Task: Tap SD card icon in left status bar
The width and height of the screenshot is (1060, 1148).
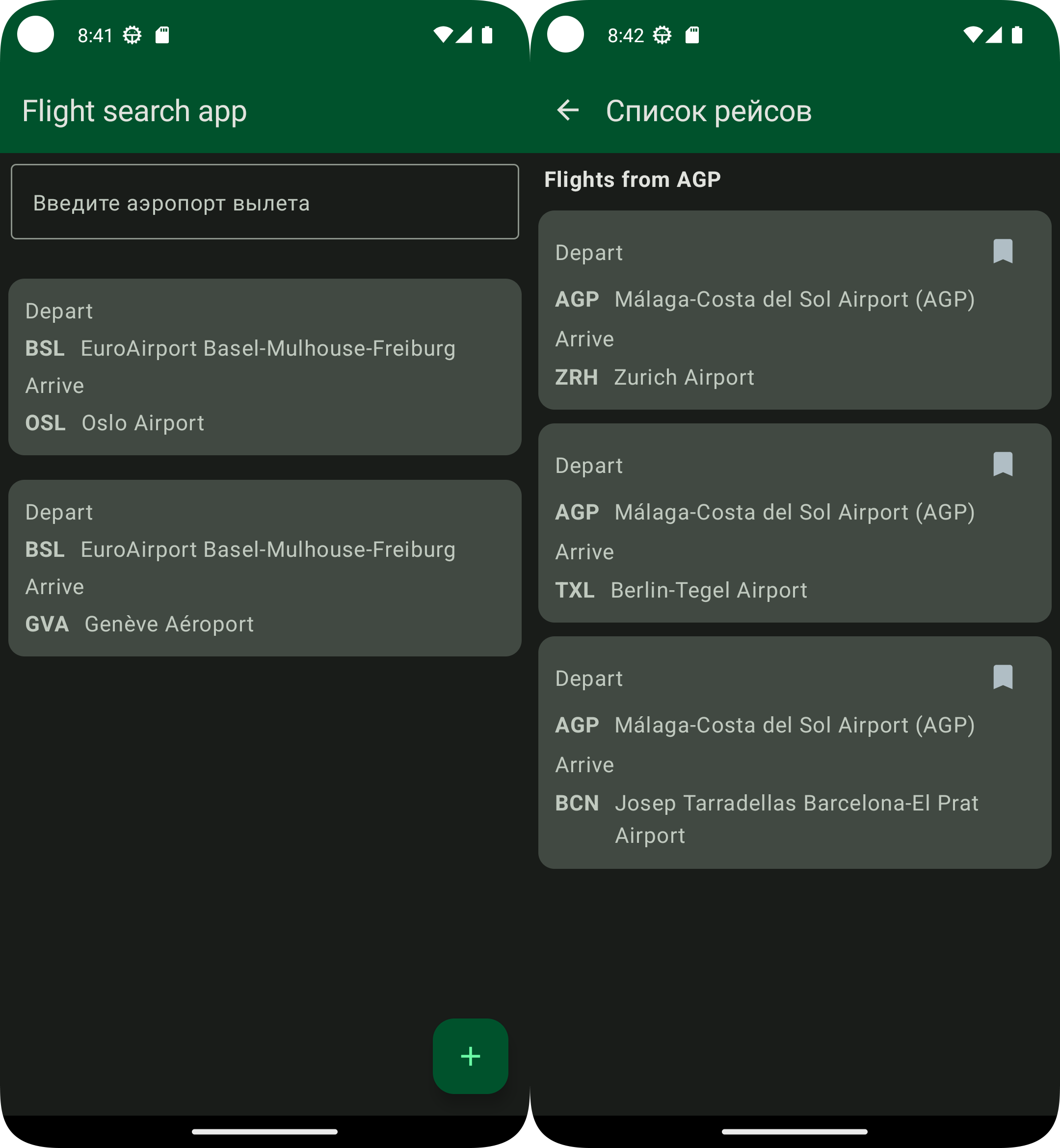Action: click(x=162, y=35)
